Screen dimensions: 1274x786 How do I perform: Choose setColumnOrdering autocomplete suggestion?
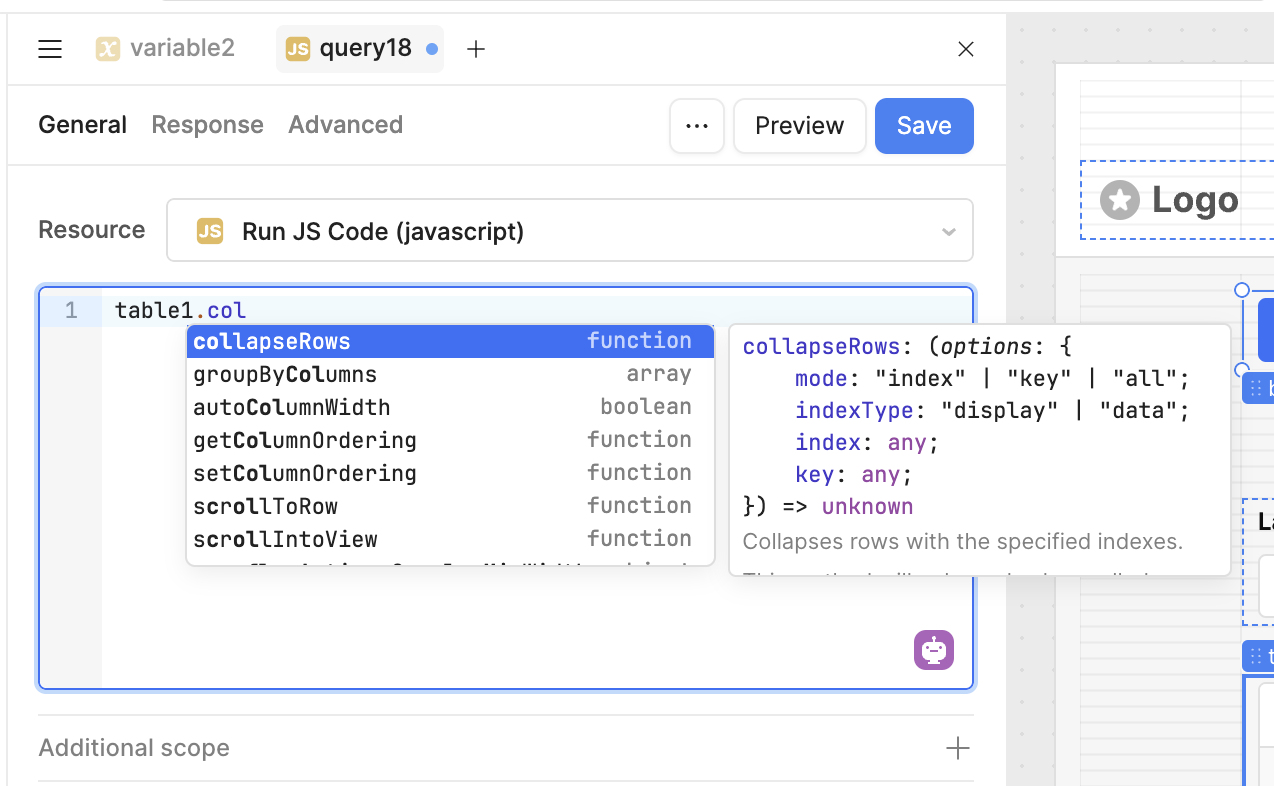click(450, 473)
